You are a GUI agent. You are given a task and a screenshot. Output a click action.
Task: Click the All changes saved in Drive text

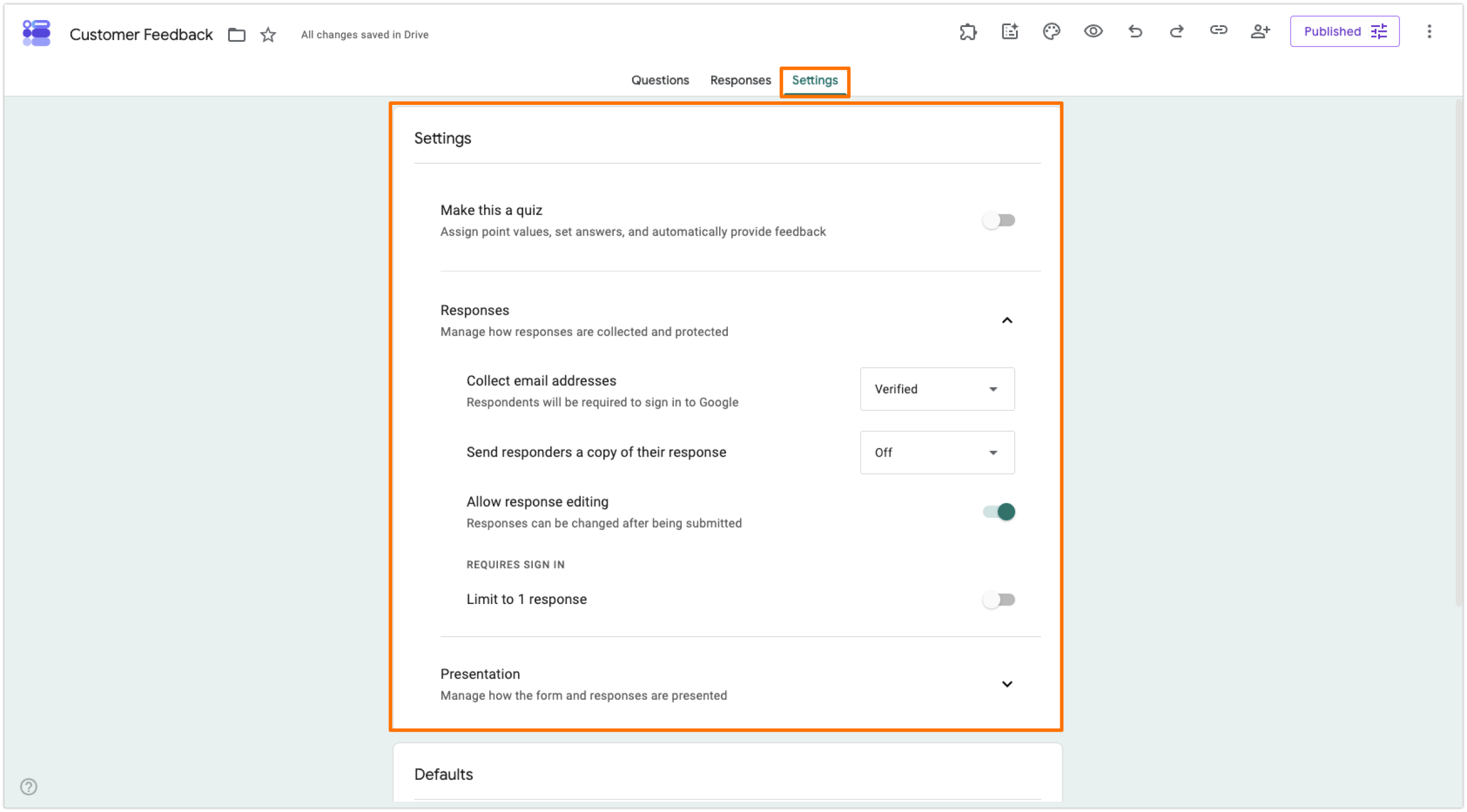(364, 35)
